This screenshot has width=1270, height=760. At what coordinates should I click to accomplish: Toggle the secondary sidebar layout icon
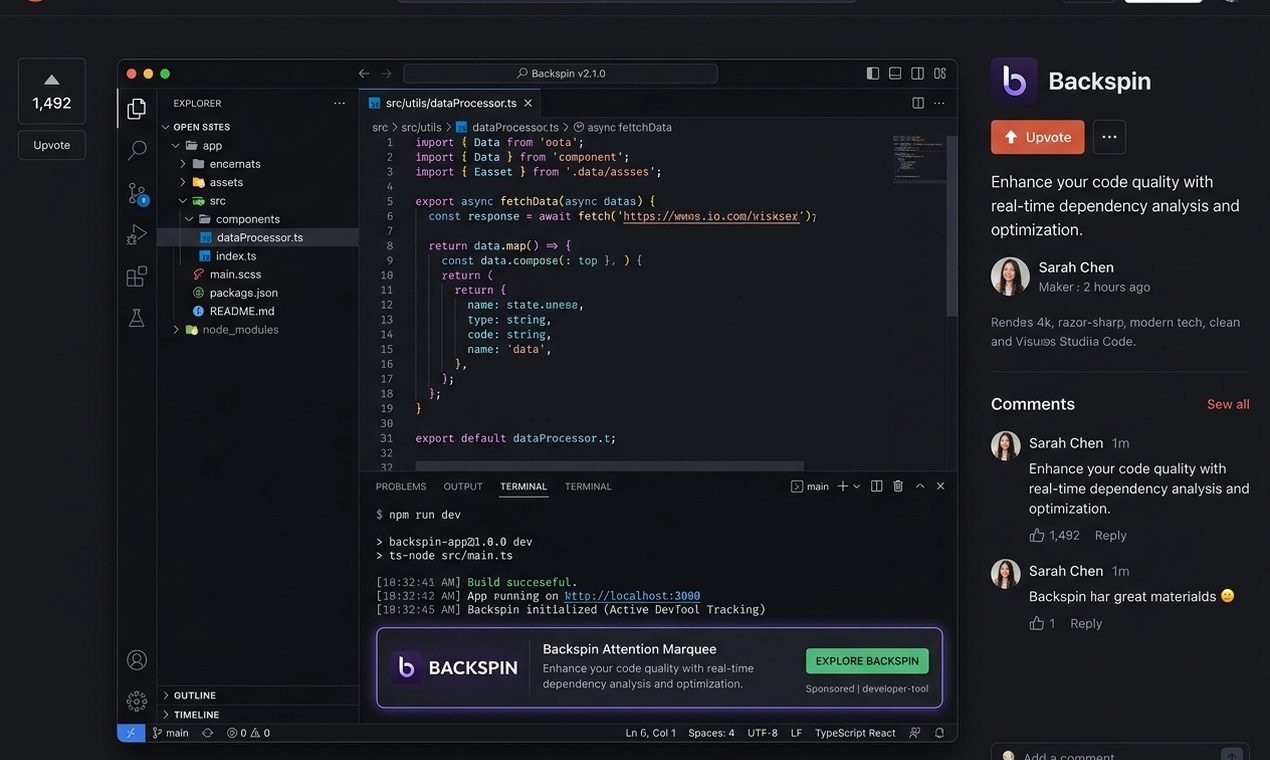click(x=917, y=73)
